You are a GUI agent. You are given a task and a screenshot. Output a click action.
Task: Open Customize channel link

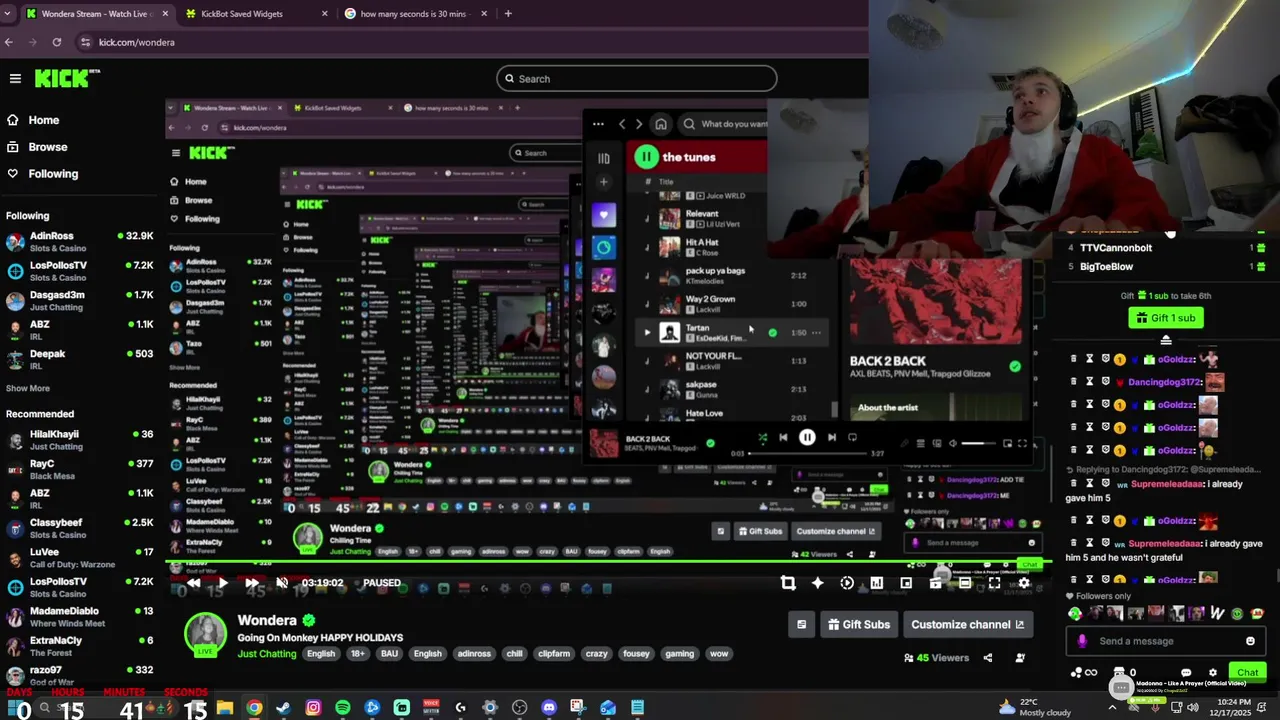(967, 625)
